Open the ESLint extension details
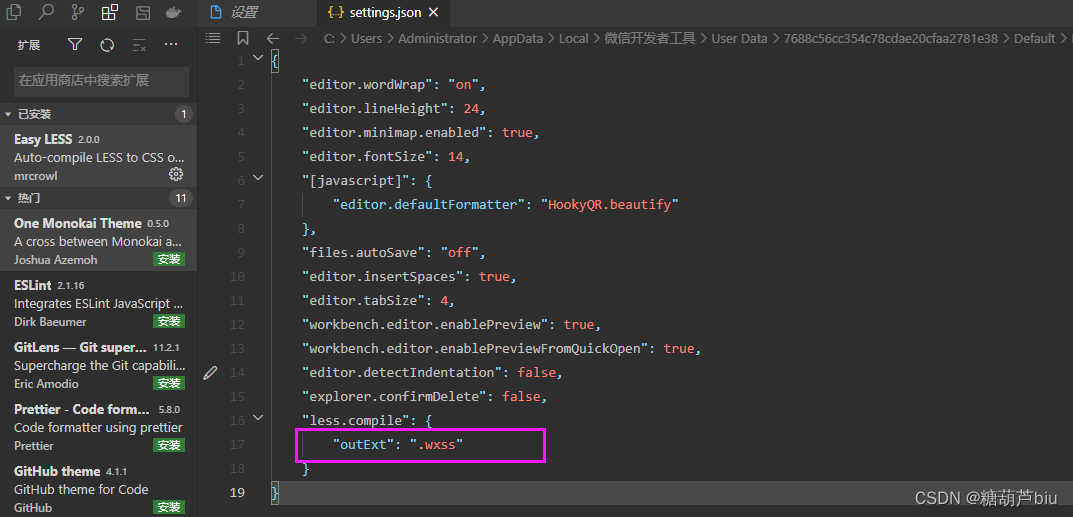Image resolution: width=1073 pixels, height=517 pixels. tap(99, 303)
